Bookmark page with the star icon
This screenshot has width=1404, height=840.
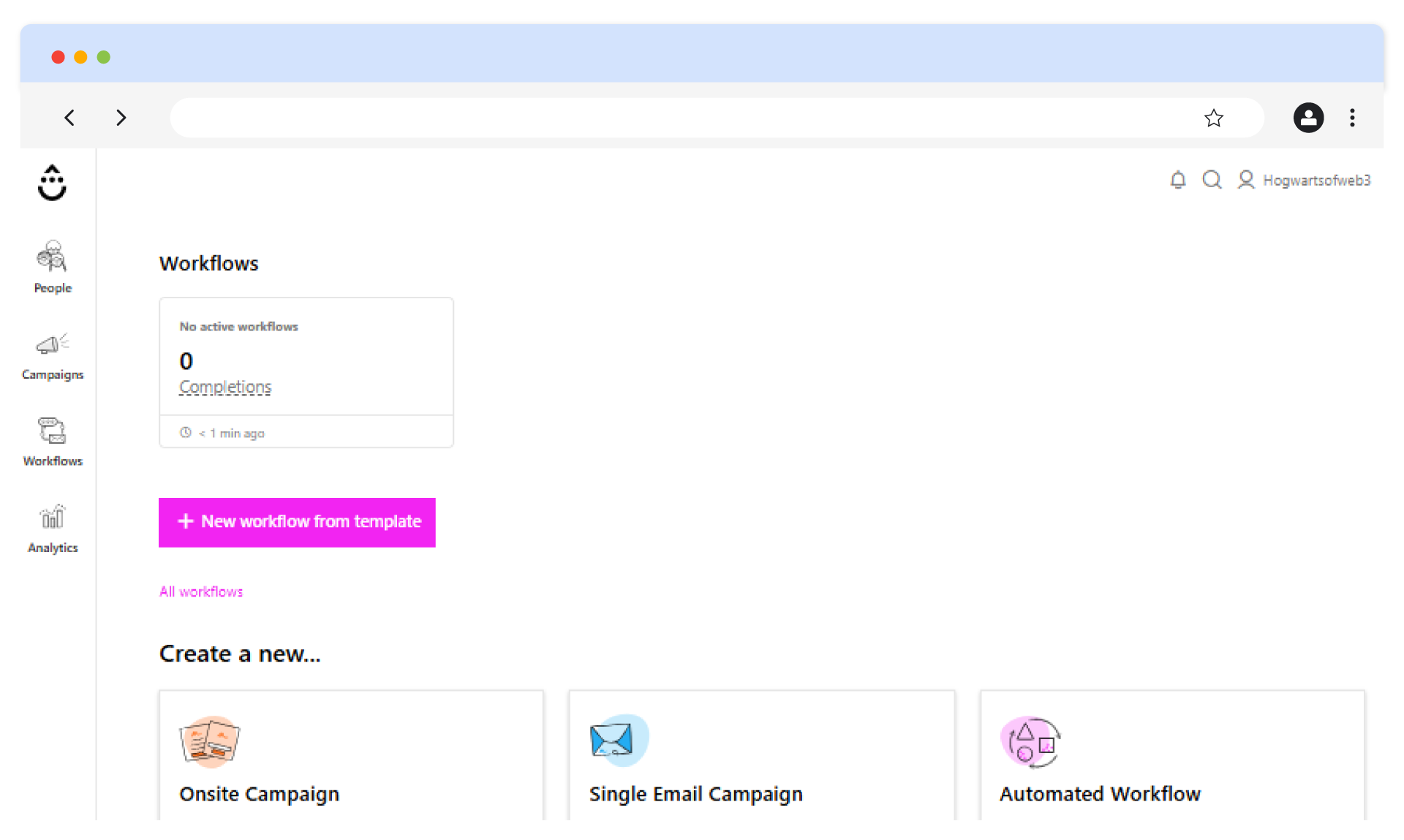pos(1213,118)
